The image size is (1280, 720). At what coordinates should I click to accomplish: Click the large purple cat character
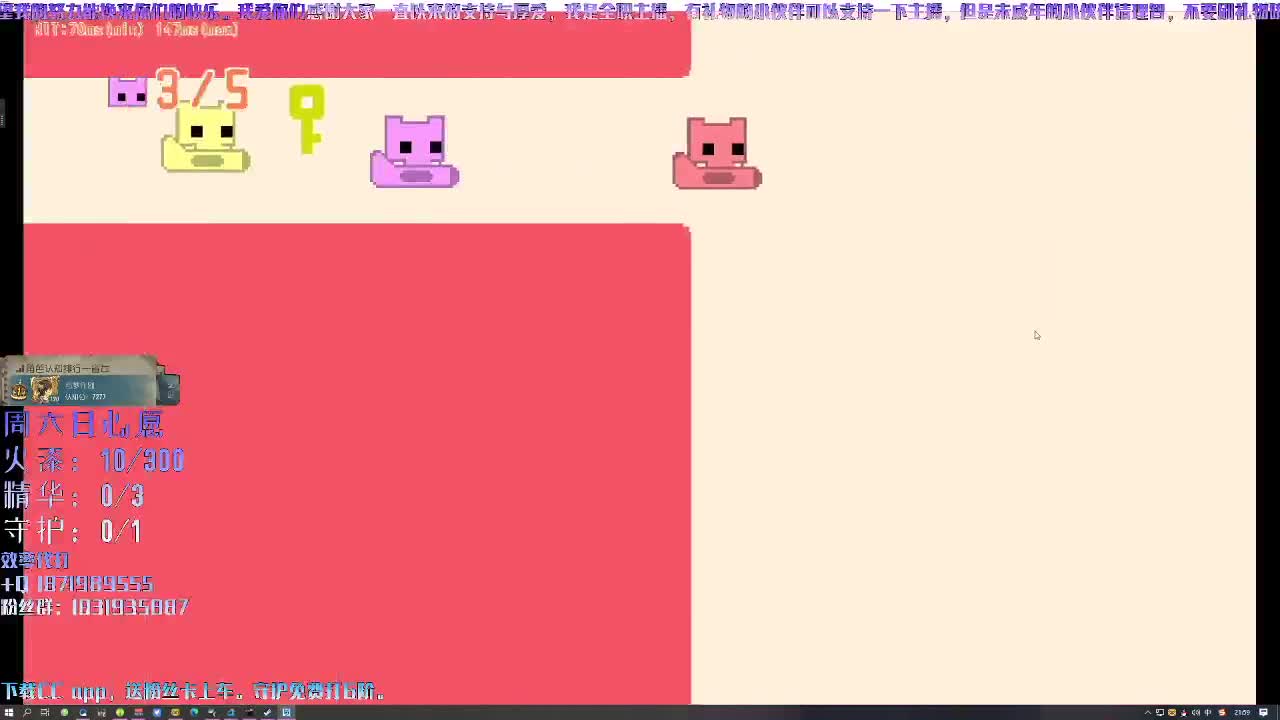[415, 151]
